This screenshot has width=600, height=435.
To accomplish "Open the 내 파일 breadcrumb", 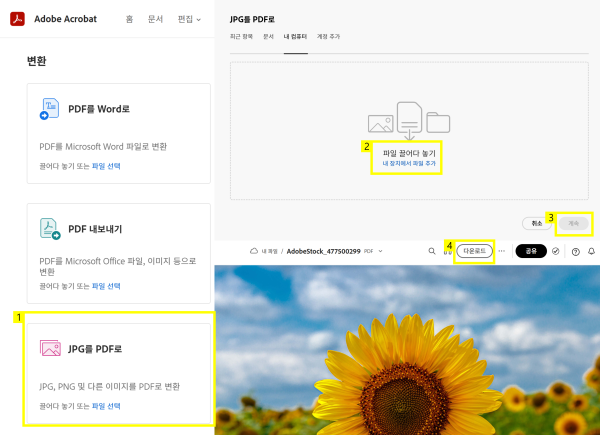I will point(269,251).
